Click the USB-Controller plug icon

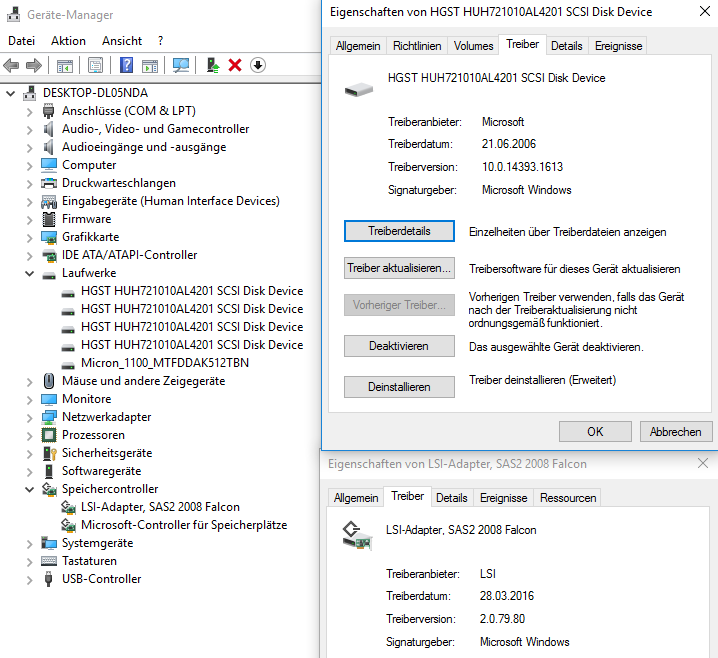(x=49, y=579)
